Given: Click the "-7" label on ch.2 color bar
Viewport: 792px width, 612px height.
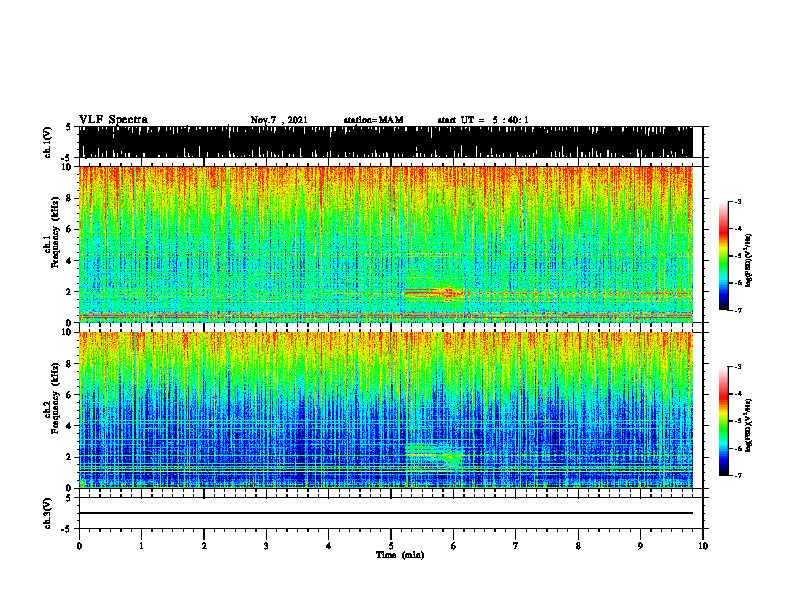Looking at the screenshot, I should point(738,475).
